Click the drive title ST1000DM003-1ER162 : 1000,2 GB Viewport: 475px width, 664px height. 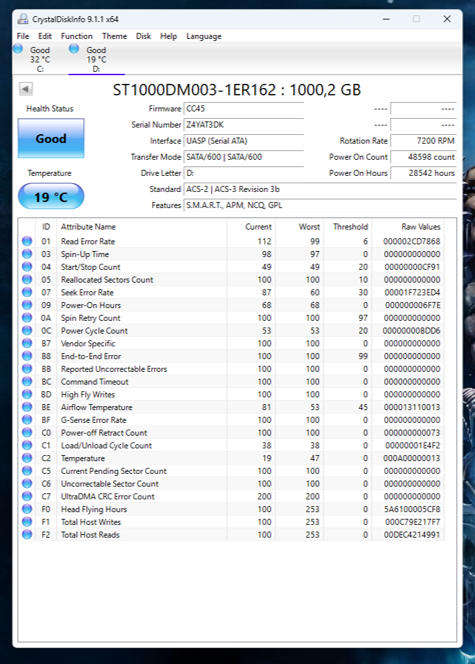pos(237,90)
